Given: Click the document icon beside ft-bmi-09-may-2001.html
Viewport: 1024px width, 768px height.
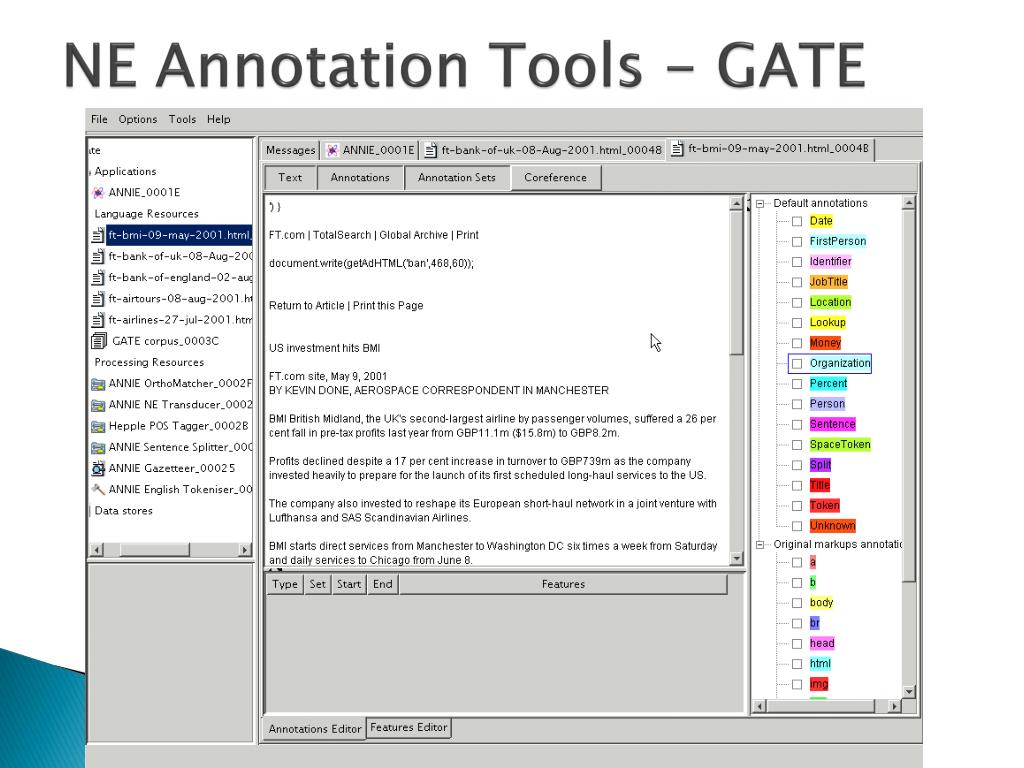Looking at the screenshot, I should click(x=98, y=235).
